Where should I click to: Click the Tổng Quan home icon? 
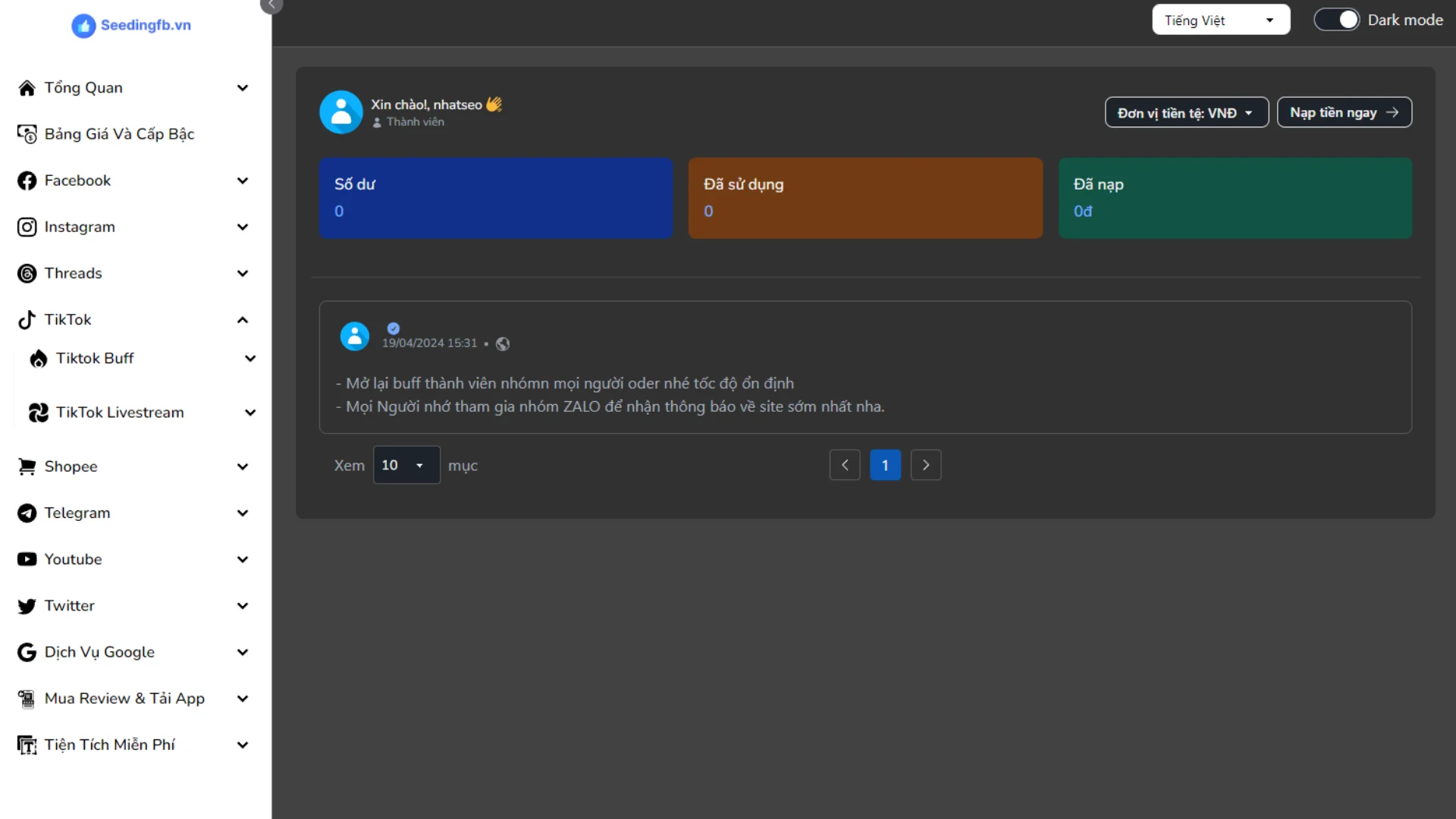(x=27, y=88)
